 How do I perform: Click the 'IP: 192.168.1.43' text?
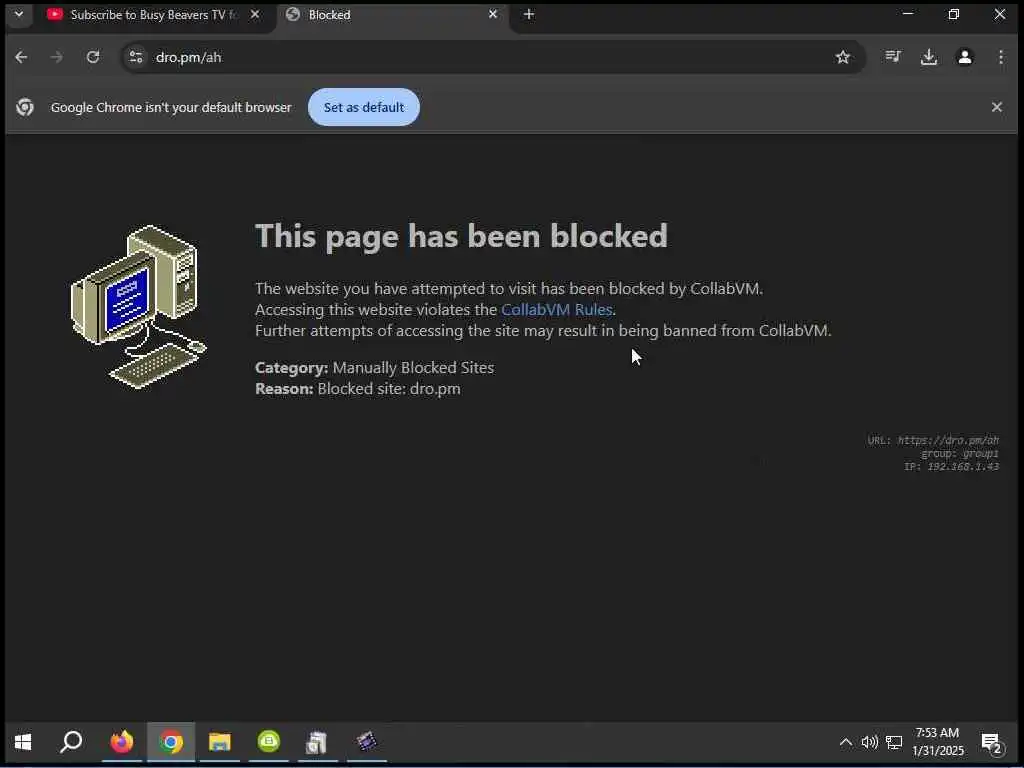(x=952, y=466)
